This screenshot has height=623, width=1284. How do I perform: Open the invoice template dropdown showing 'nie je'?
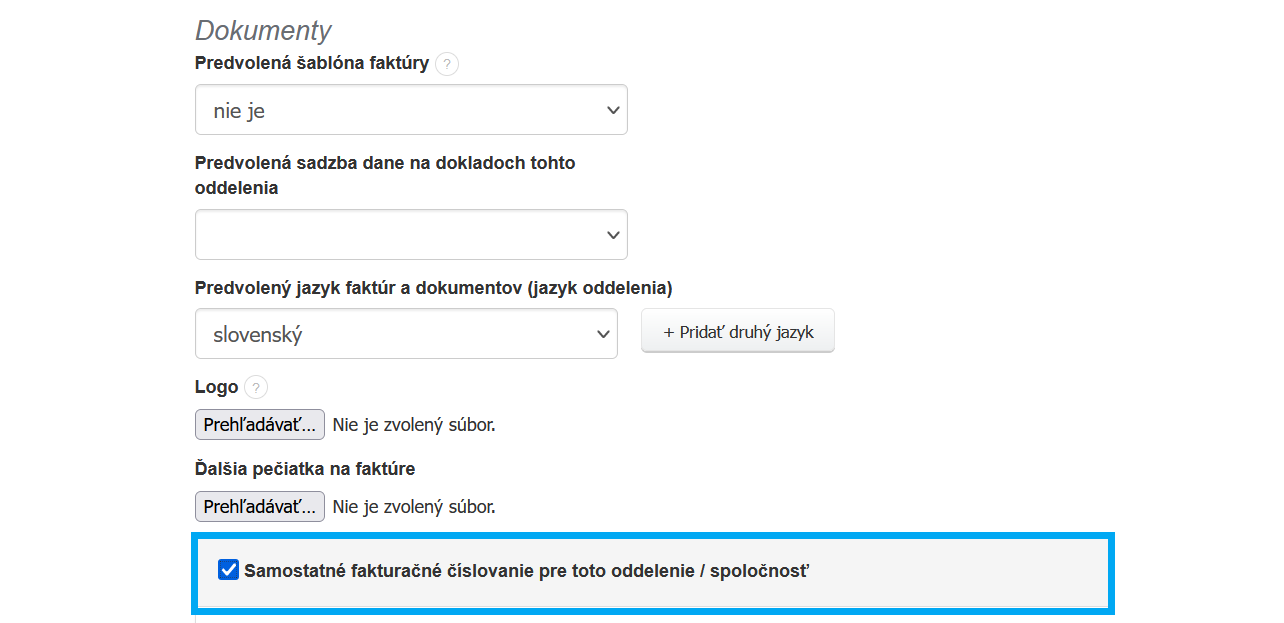click(410, 110)
